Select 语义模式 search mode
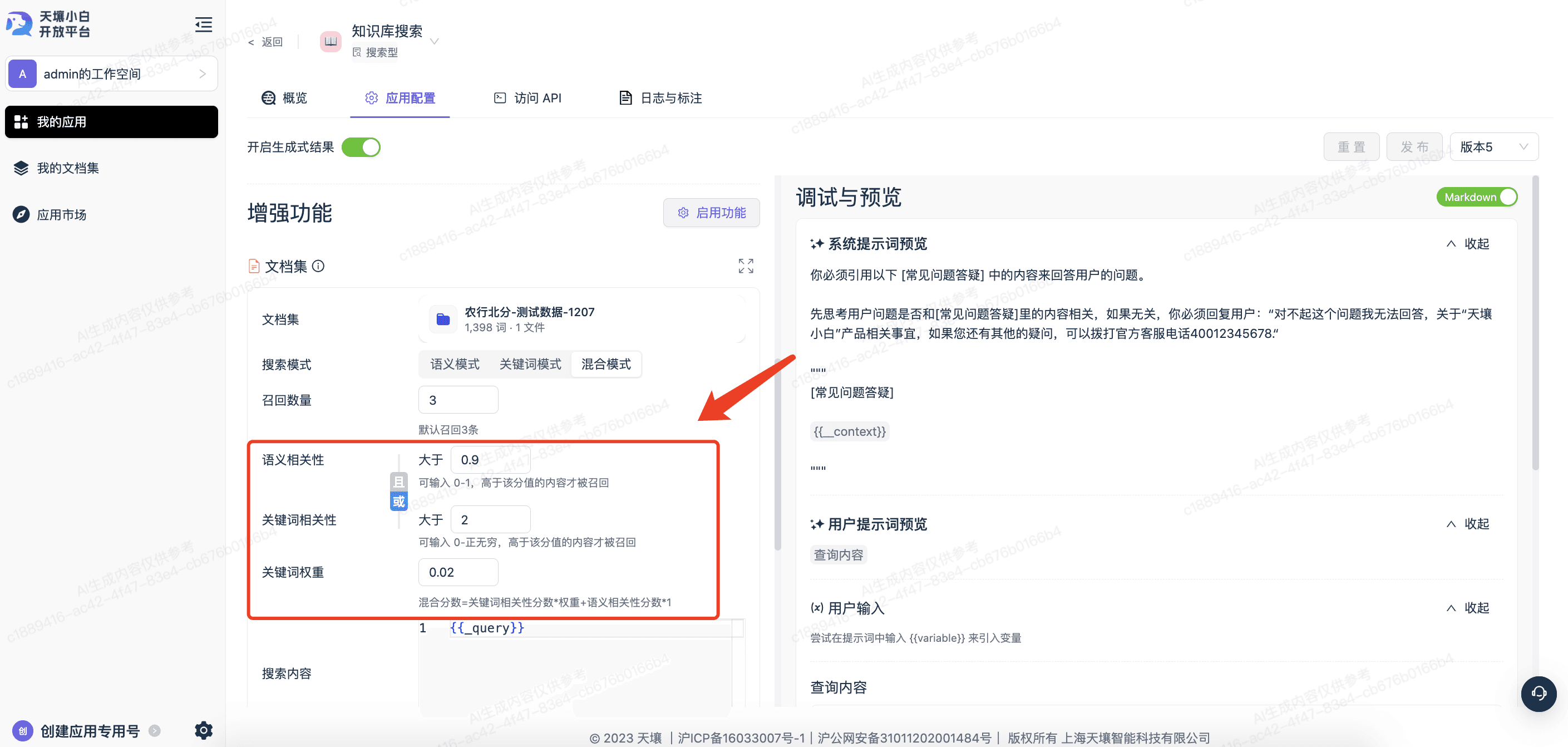The image size is (1568, 747). coord(455,364)
